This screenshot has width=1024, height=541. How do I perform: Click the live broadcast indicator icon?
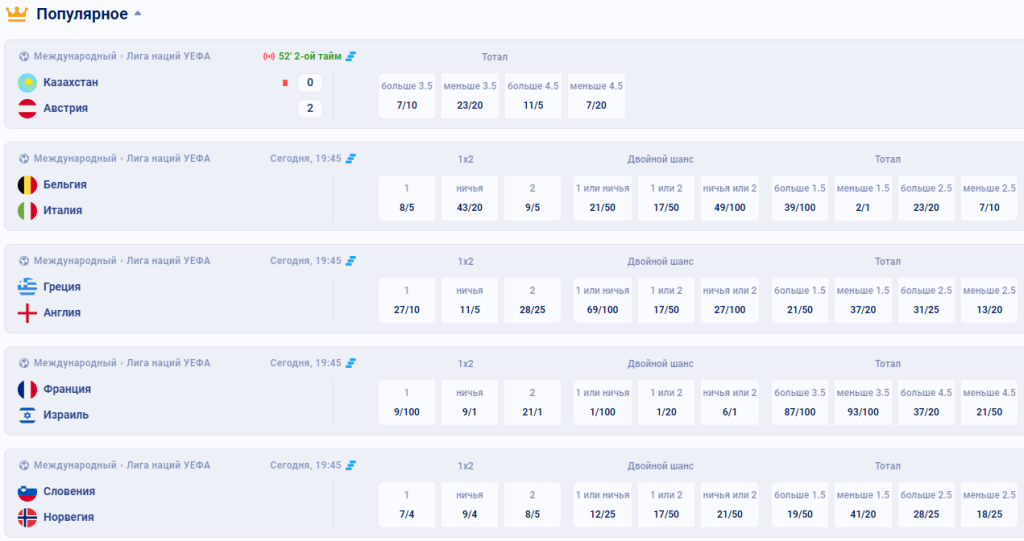pyautogui.click(x=268, y=57)
